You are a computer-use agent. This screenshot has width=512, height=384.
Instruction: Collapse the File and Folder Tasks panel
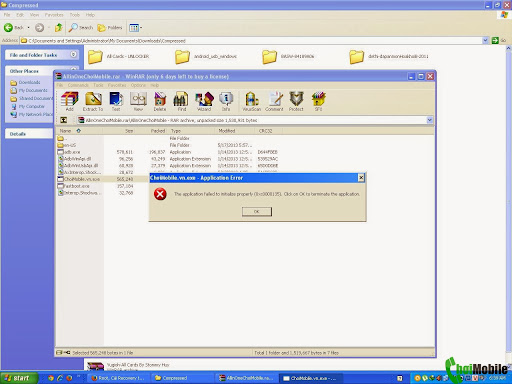tap(74, 55)
